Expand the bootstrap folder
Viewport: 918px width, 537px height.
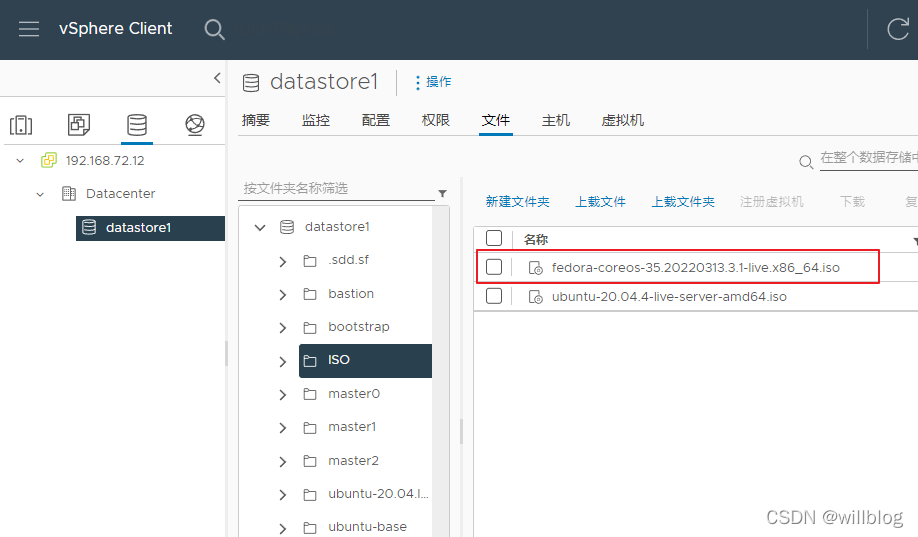point(283,328)
